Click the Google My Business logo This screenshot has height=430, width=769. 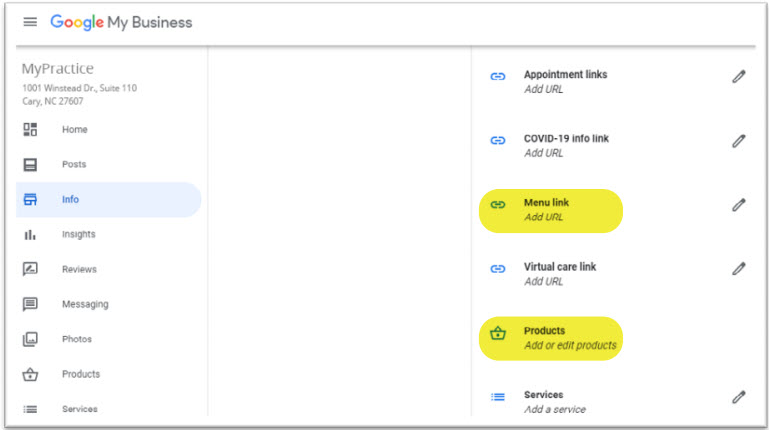click(121, 22)
